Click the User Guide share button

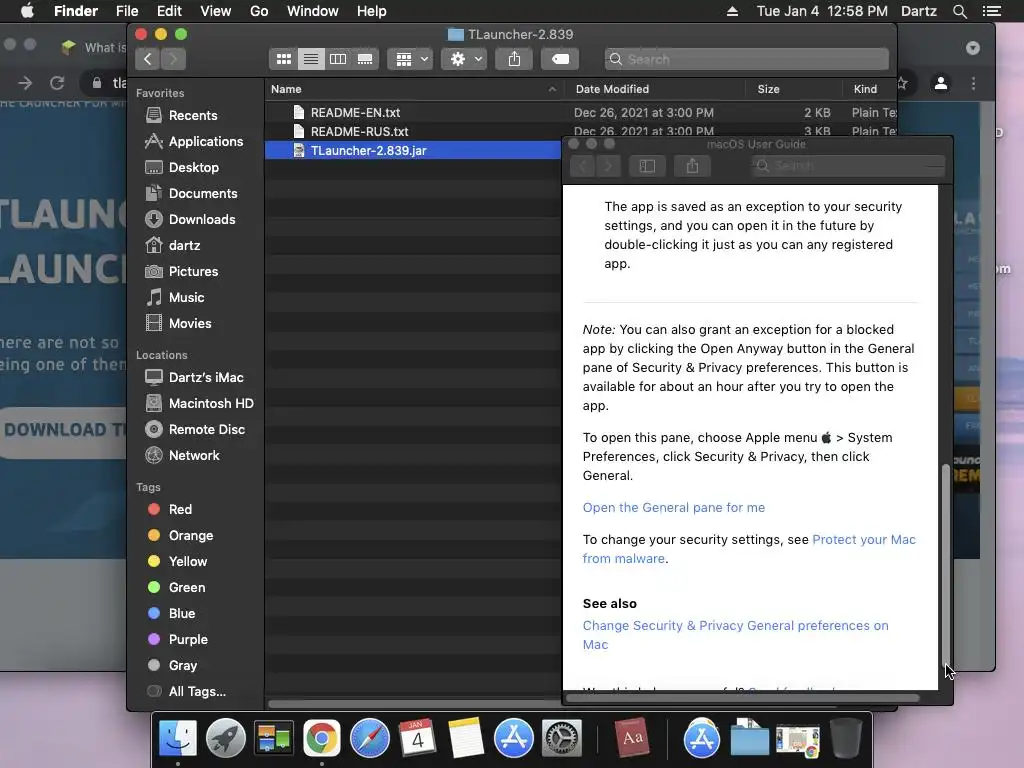(692, 166)
